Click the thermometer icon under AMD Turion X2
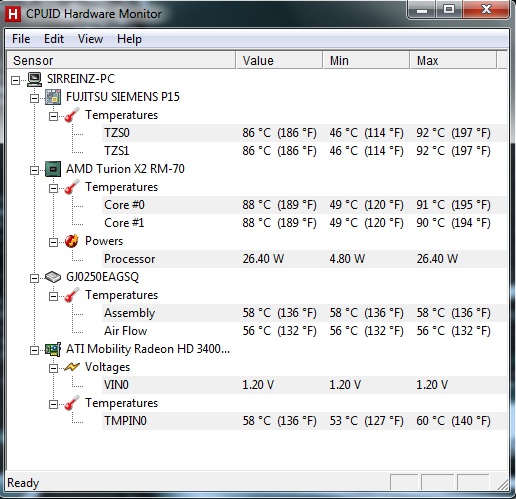Viewport: 516px width, 499px height. tap(72, 187)
